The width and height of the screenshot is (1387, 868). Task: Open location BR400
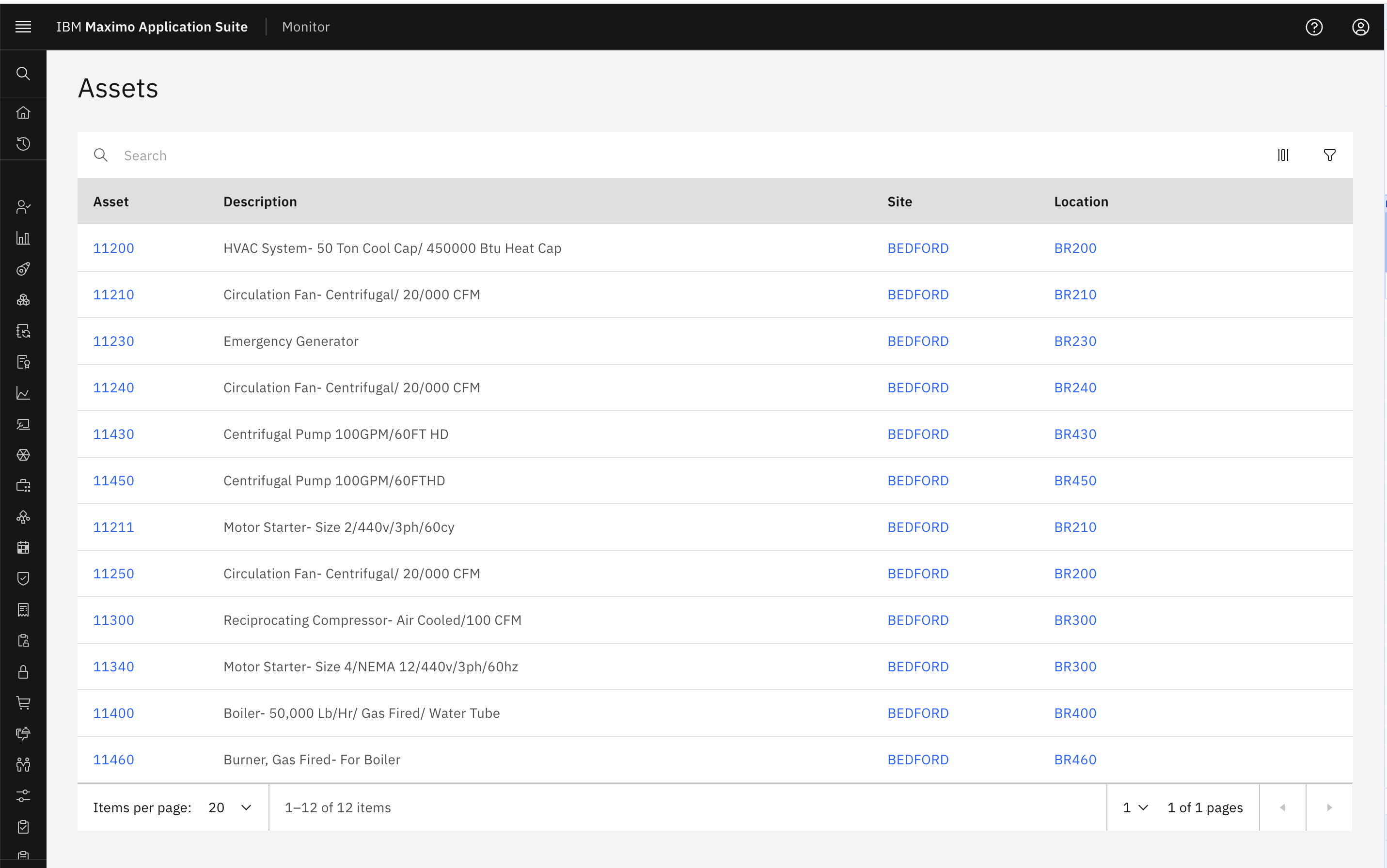point(1075,713)
